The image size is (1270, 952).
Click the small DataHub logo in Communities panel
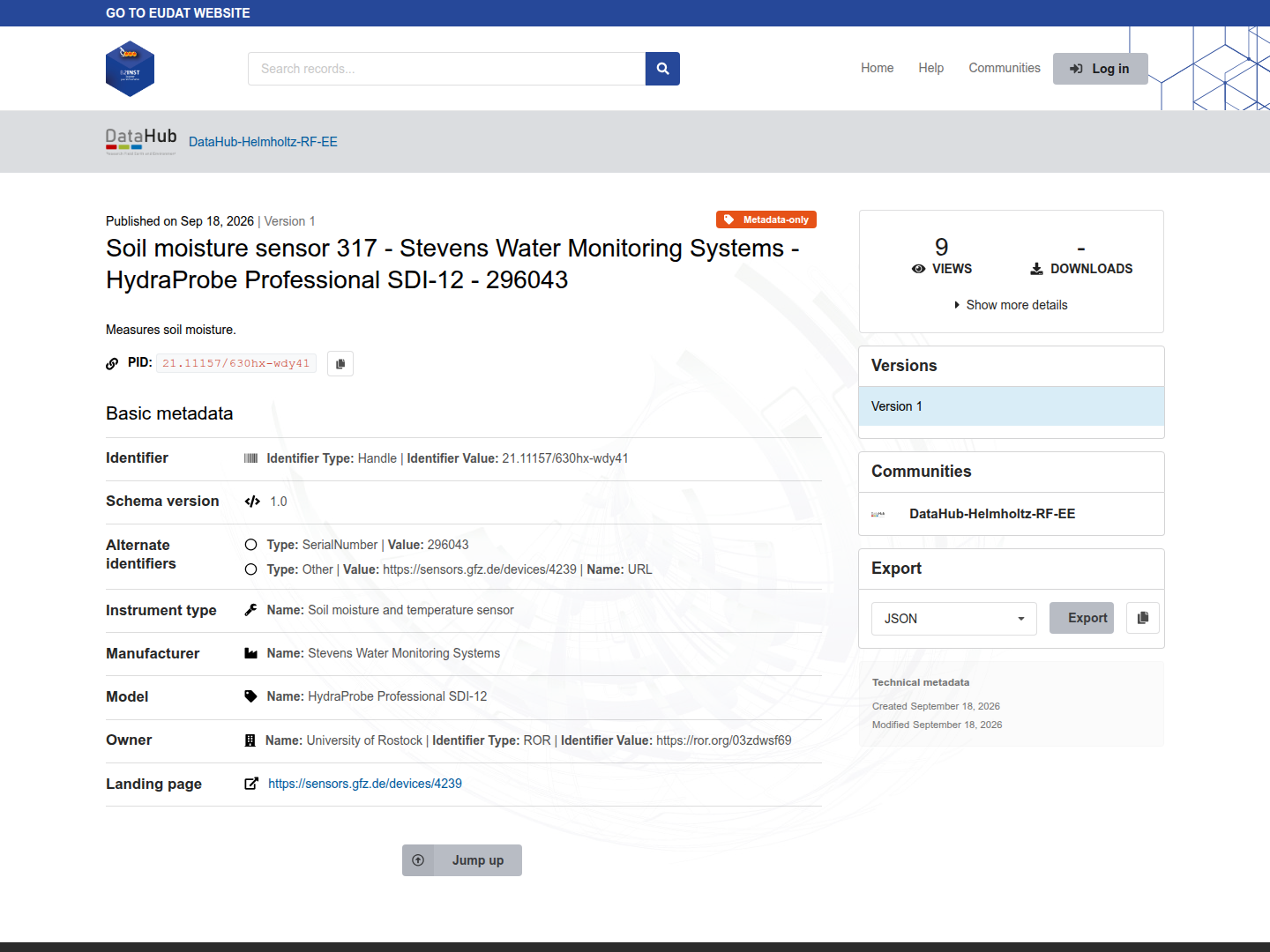tap(878, 514)
